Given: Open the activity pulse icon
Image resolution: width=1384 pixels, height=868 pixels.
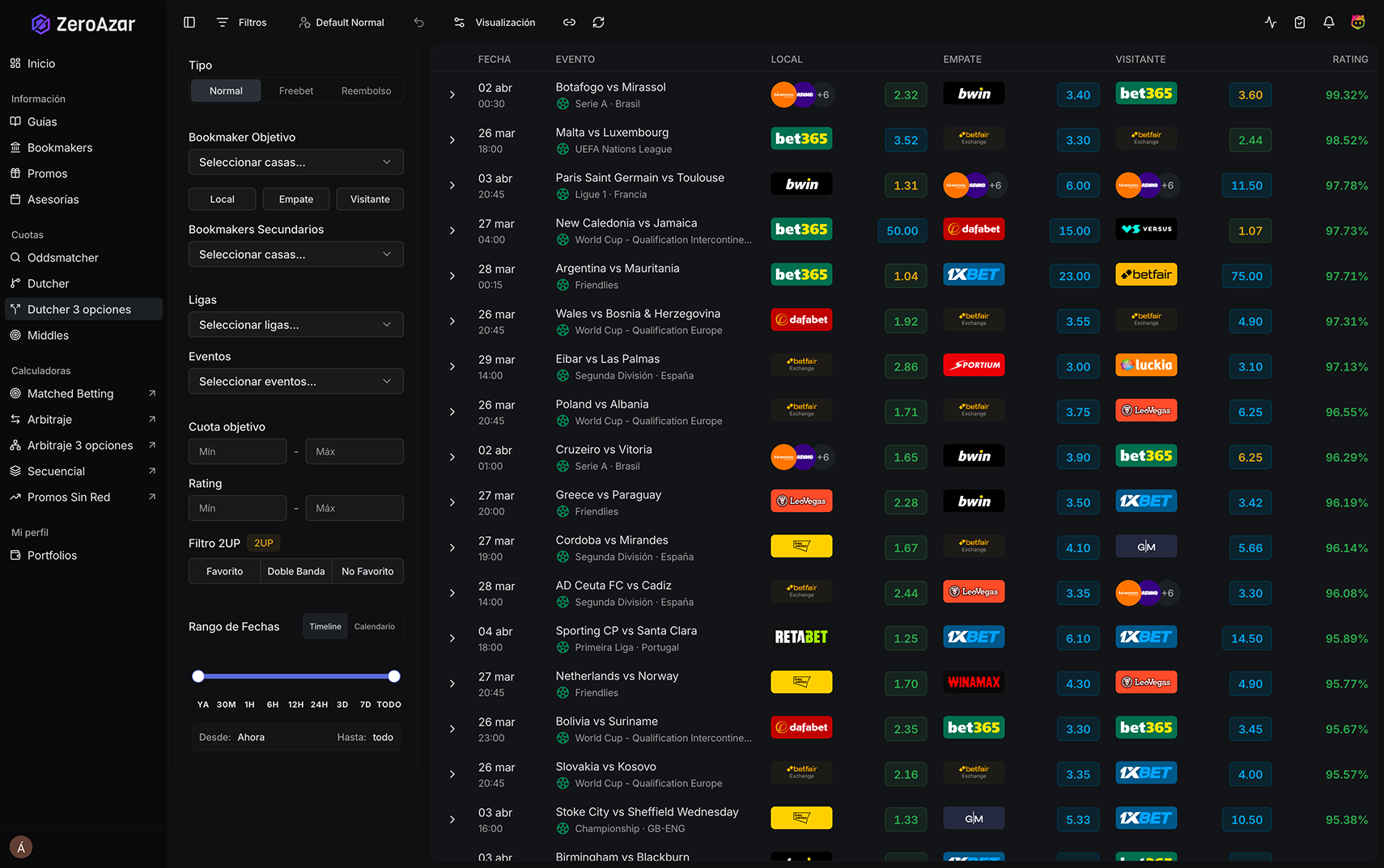Looking at the screenshot, I should 1270,23.
